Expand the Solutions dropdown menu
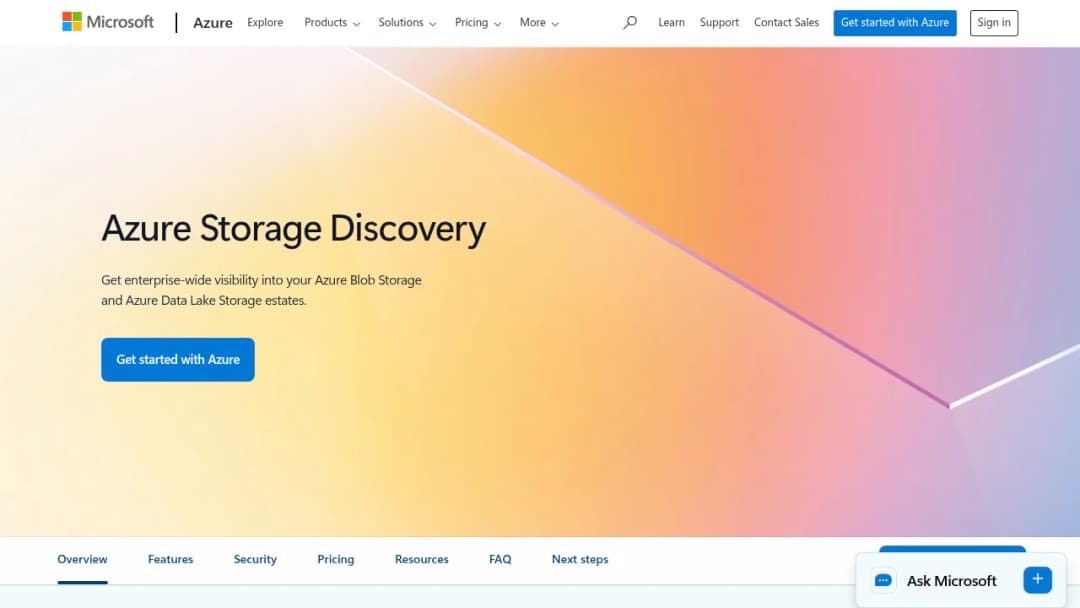Viewport: 1080px width, 608px height. click(x=407, y=22)
